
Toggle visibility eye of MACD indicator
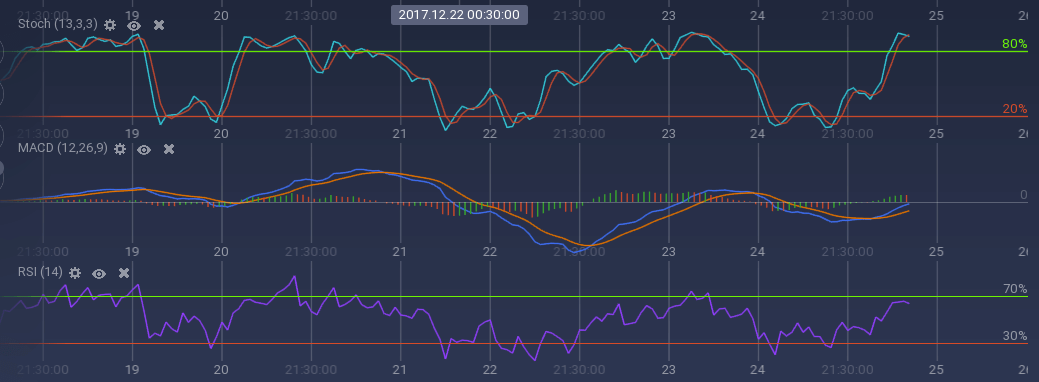144,149
